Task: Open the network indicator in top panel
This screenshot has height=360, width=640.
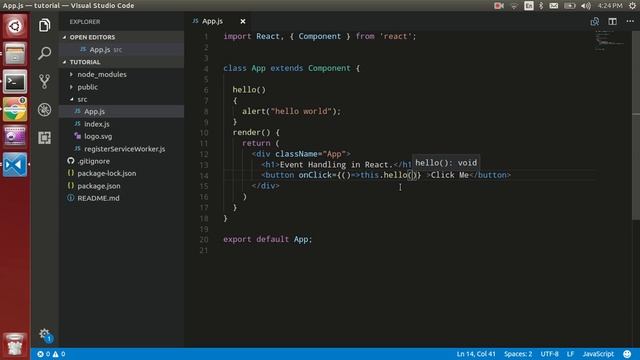Action: click(514, 6)
